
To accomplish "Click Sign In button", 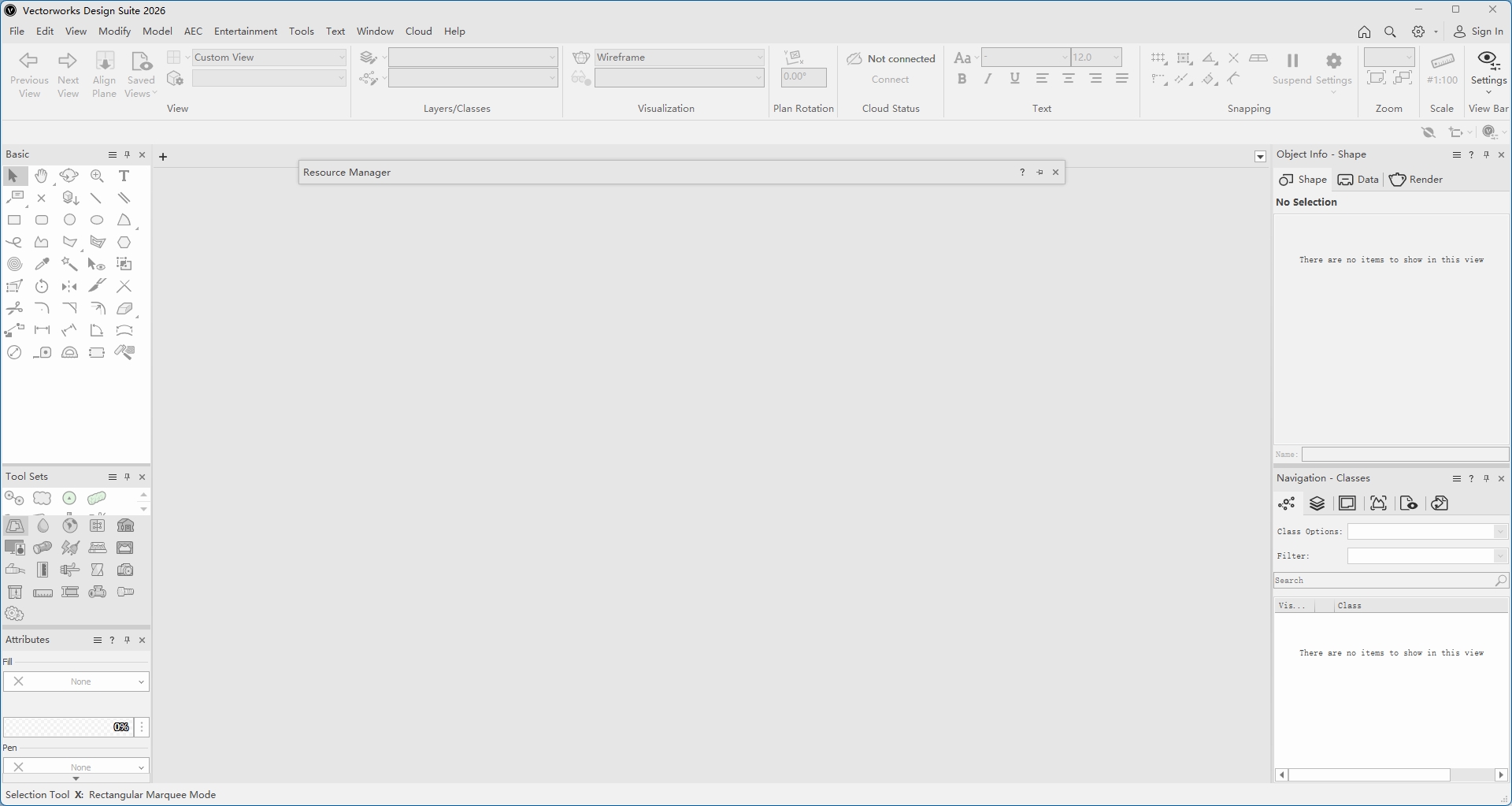I will 1478,32.
